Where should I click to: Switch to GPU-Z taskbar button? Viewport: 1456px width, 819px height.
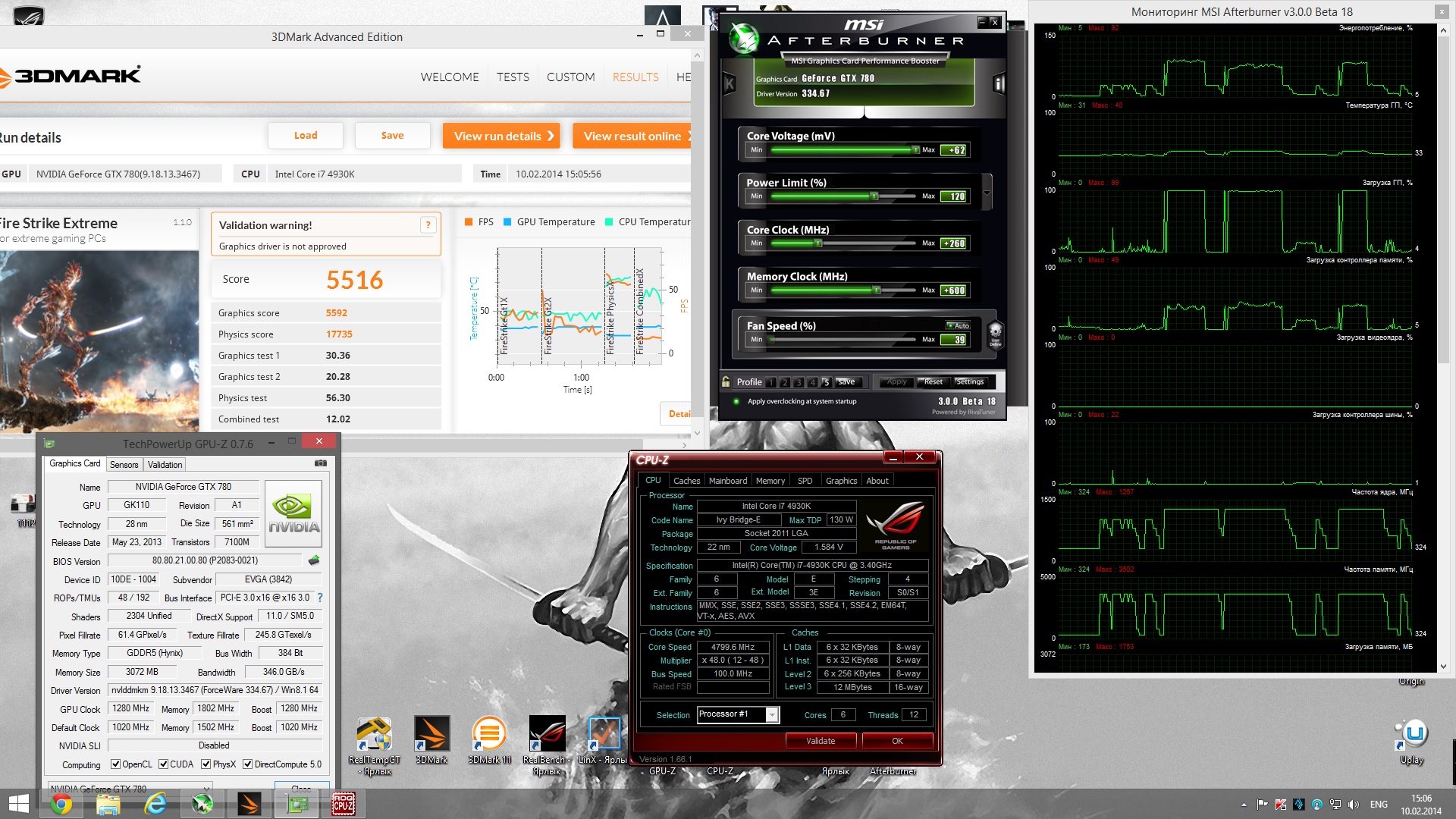click(297, 804)
